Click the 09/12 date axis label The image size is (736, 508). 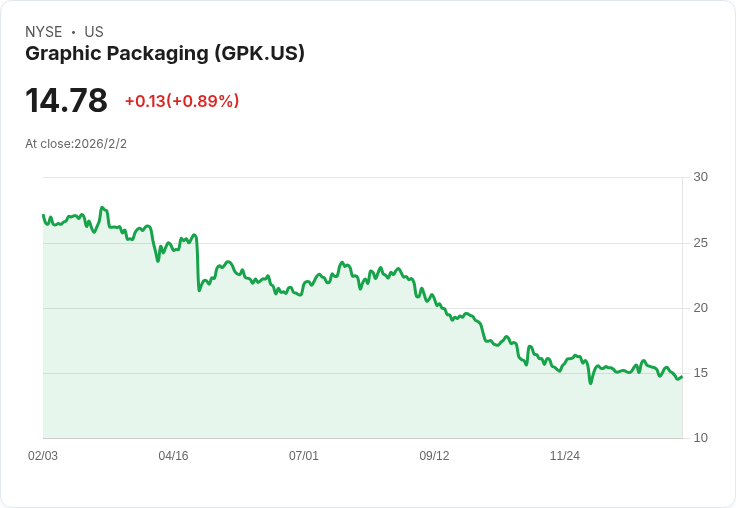click(434, 456)
